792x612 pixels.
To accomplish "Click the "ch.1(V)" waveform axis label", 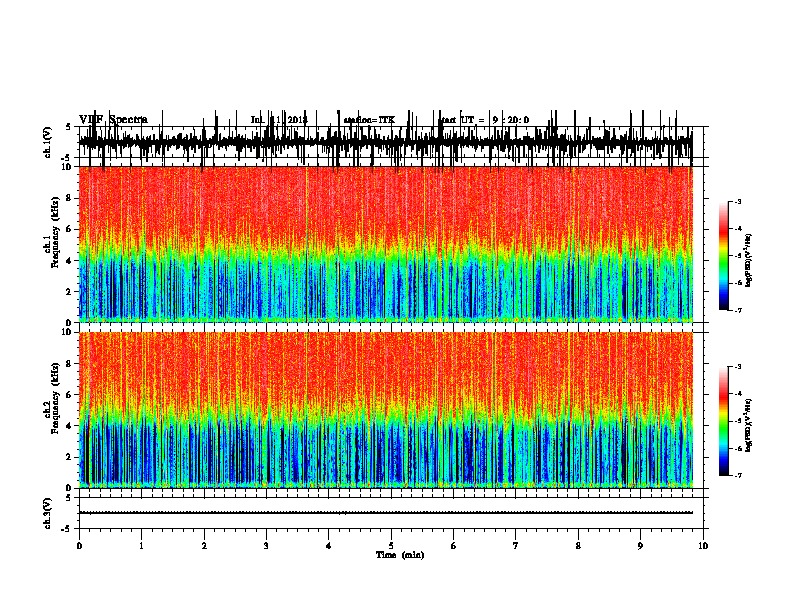I will (x=47, y=142).
